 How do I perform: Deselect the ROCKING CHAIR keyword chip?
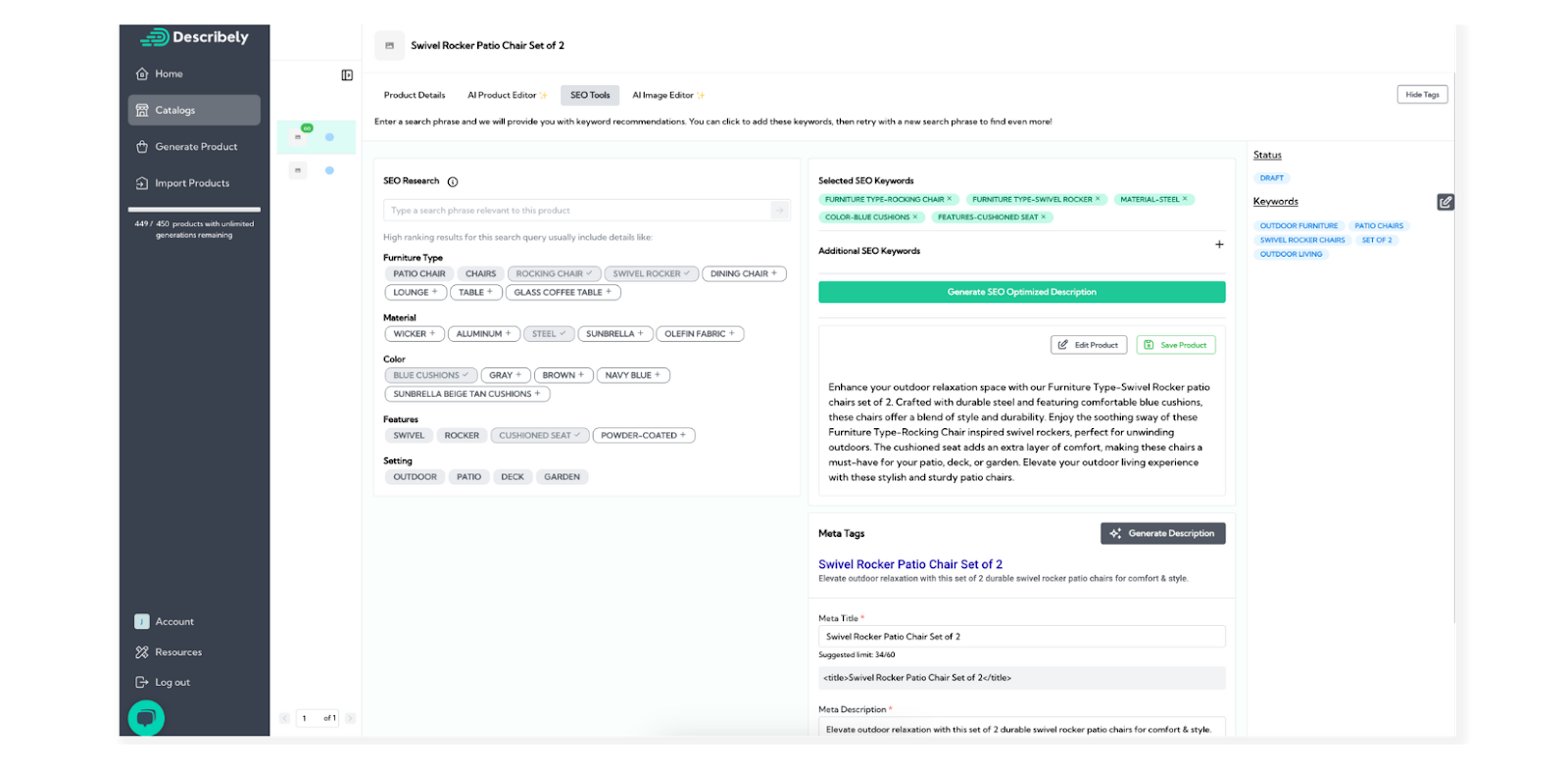(x=555, y=274)
